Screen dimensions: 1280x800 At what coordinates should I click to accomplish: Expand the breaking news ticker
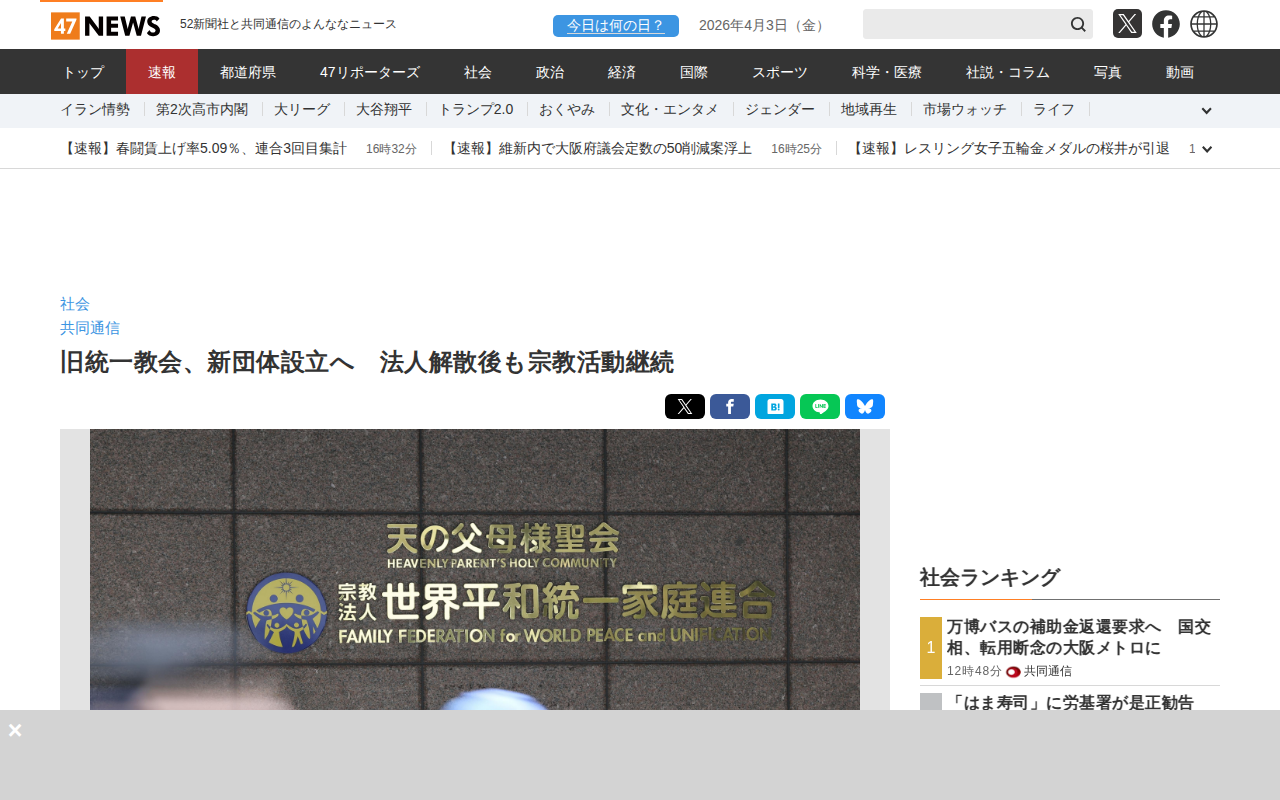[x=1207, y=149]
